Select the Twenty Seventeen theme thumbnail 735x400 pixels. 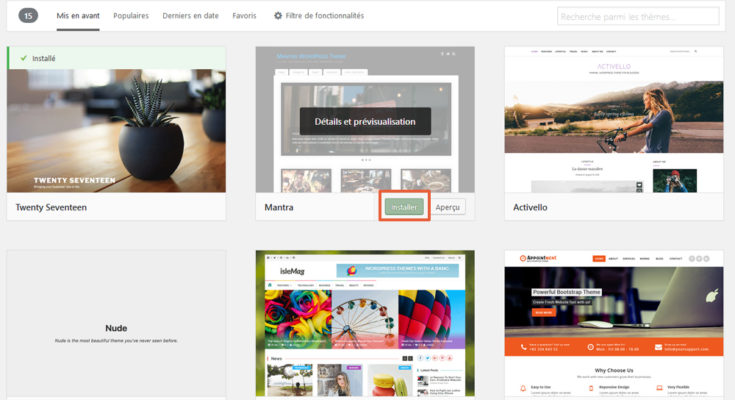[116, 131]
